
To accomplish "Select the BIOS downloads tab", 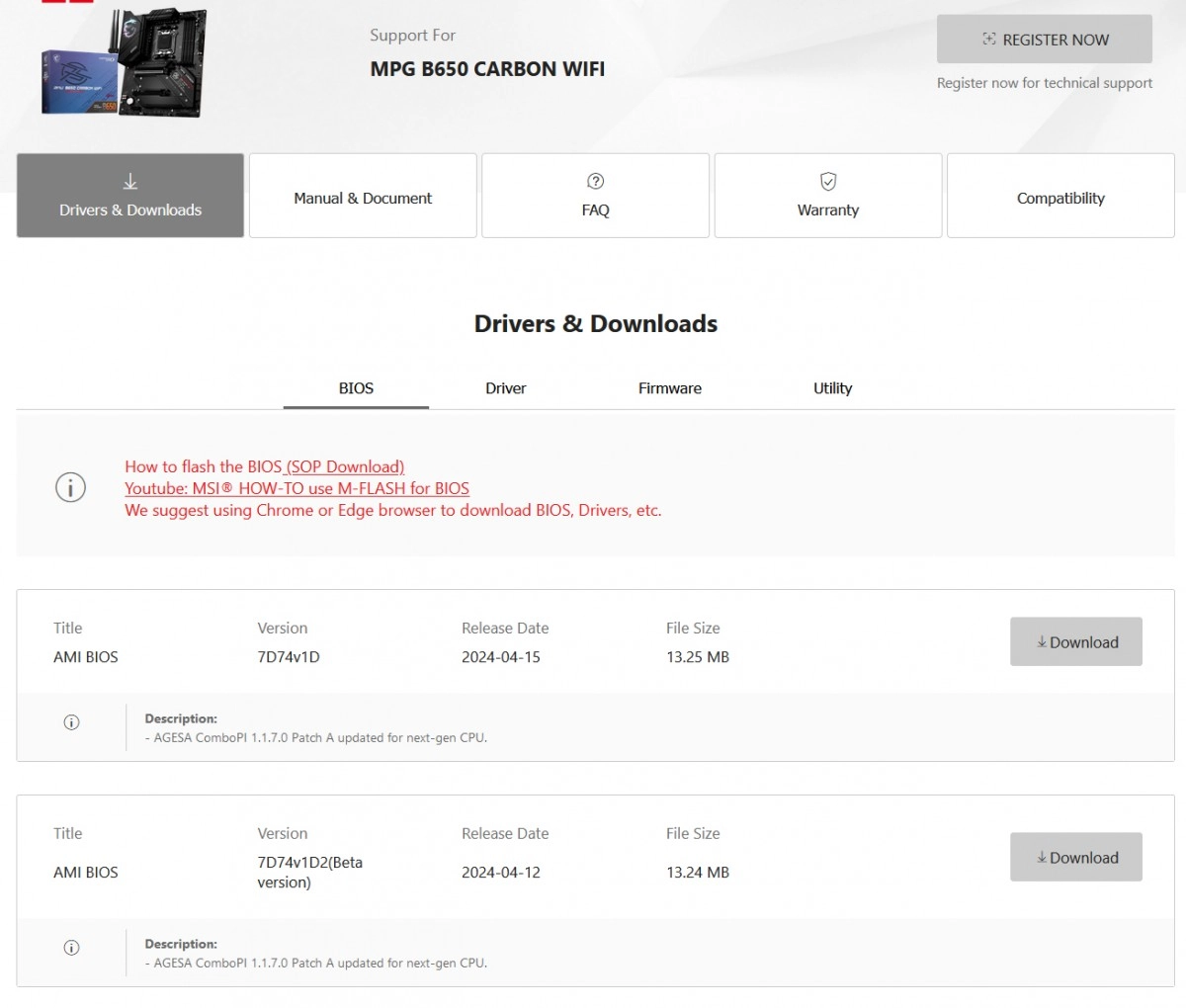I will coord(356,388).
